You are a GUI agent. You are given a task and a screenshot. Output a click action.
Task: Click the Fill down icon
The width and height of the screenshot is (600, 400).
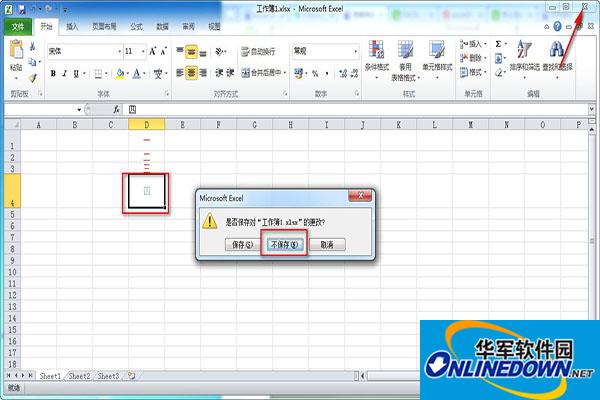point(498,59)
